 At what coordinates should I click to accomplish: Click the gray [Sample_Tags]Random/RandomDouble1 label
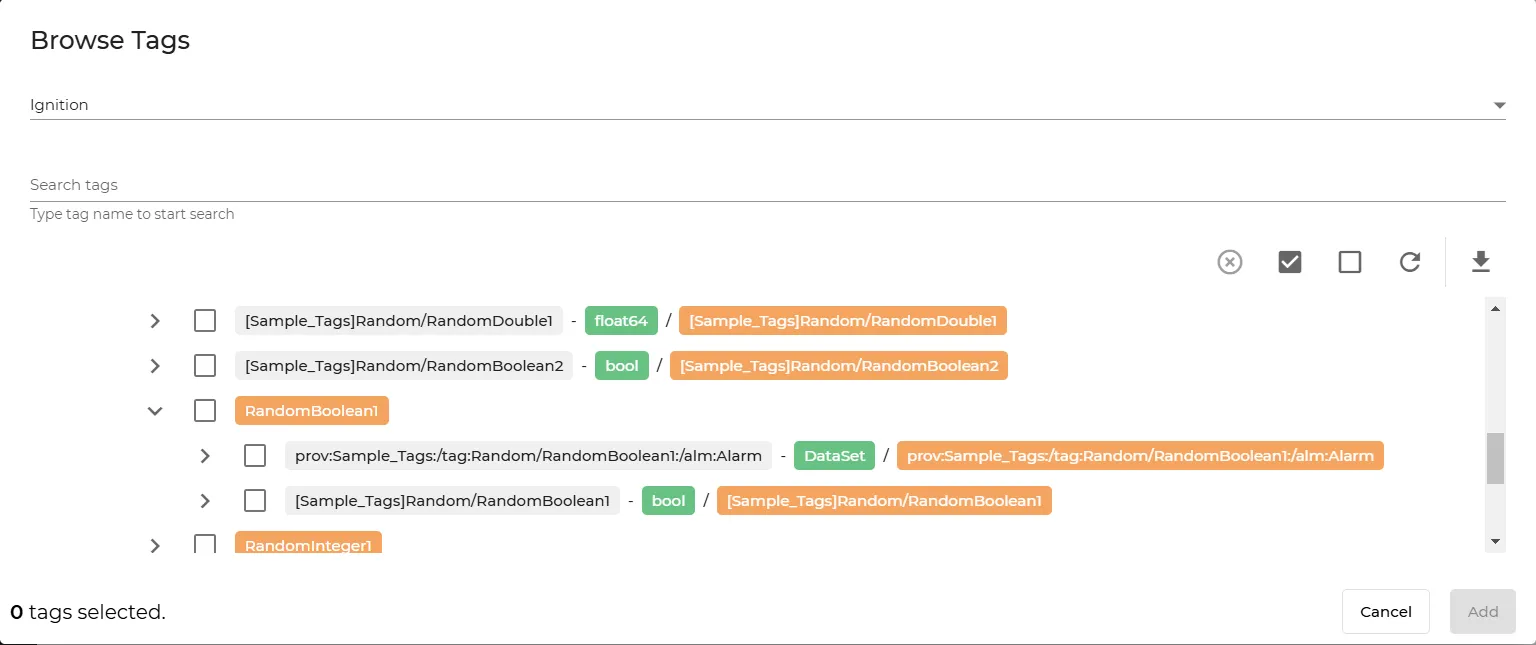399,321
